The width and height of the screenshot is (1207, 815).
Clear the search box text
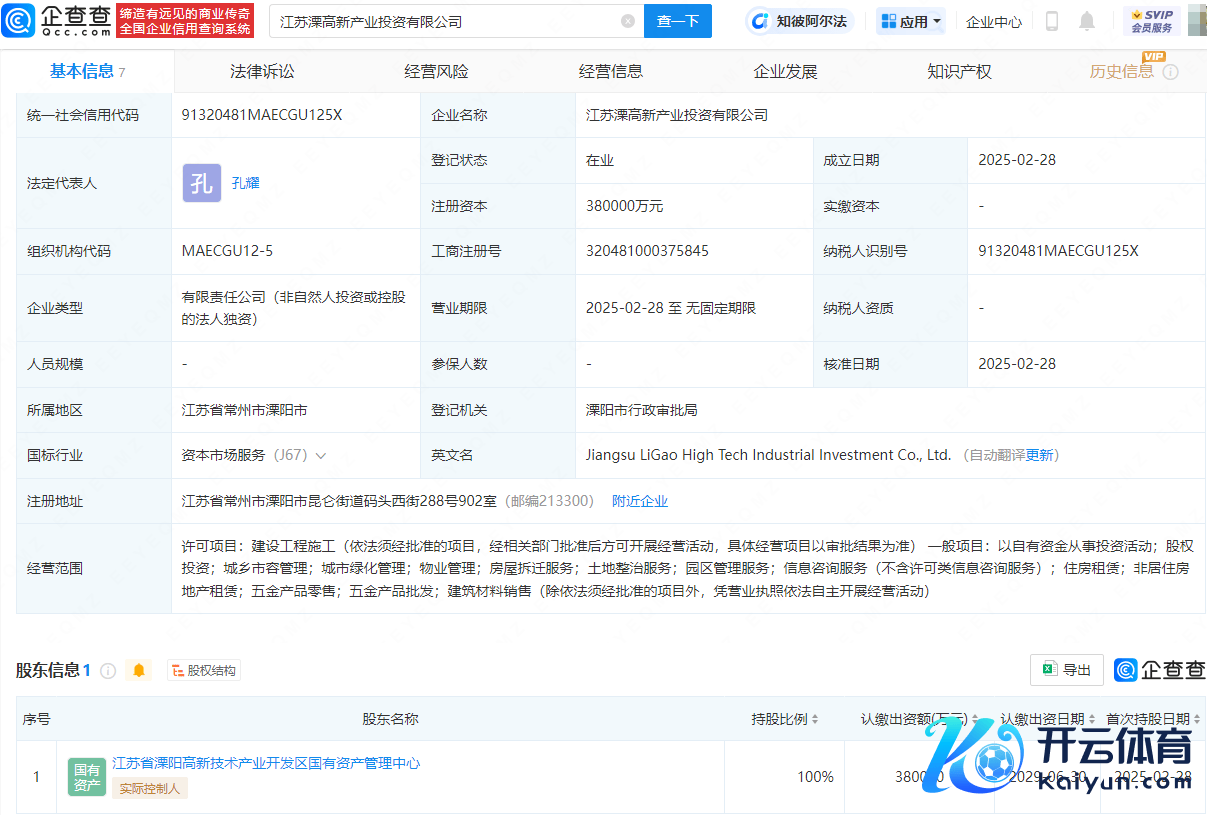(x=628, y=21)
